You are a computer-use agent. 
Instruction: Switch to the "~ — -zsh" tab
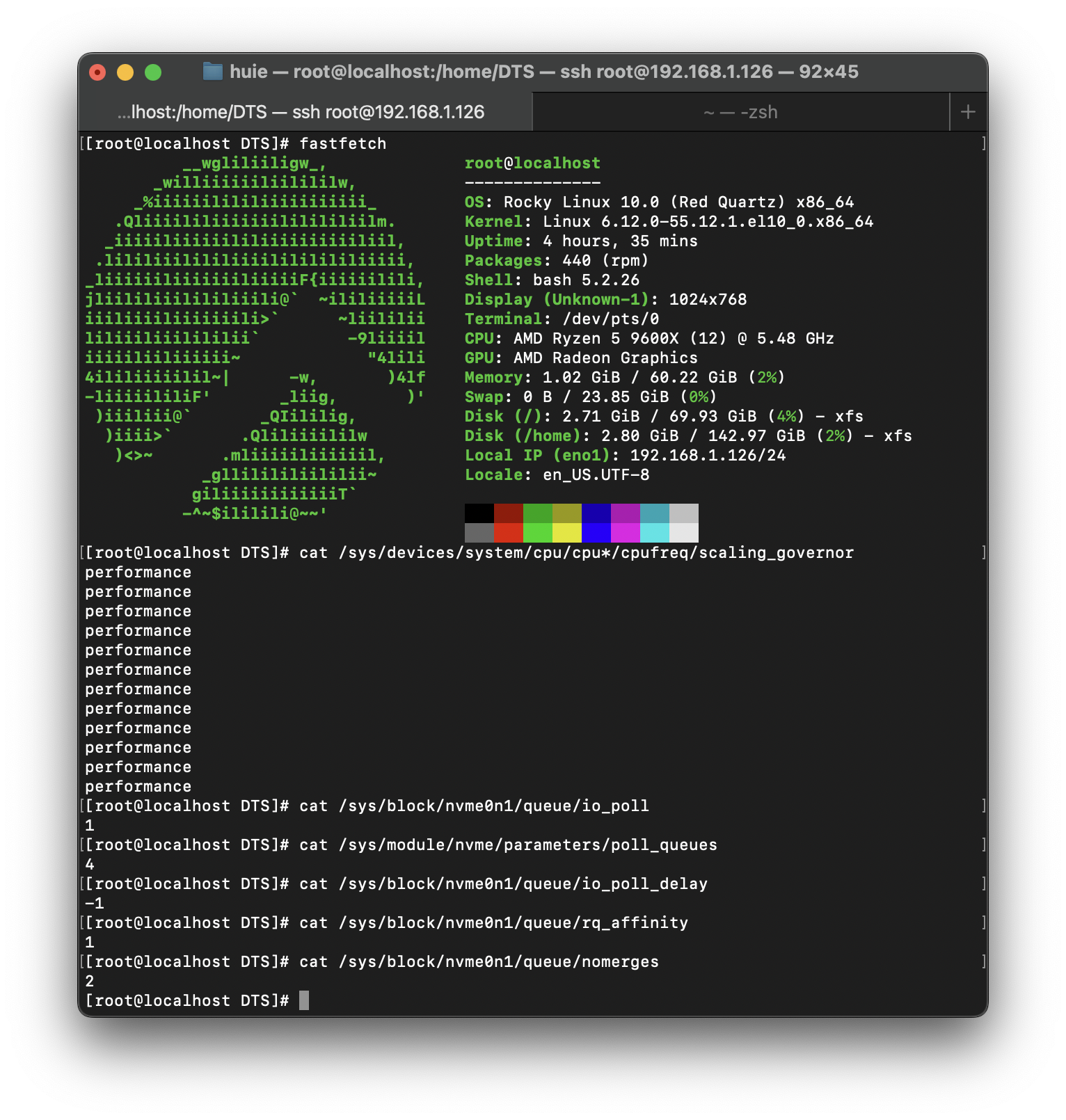740,112
